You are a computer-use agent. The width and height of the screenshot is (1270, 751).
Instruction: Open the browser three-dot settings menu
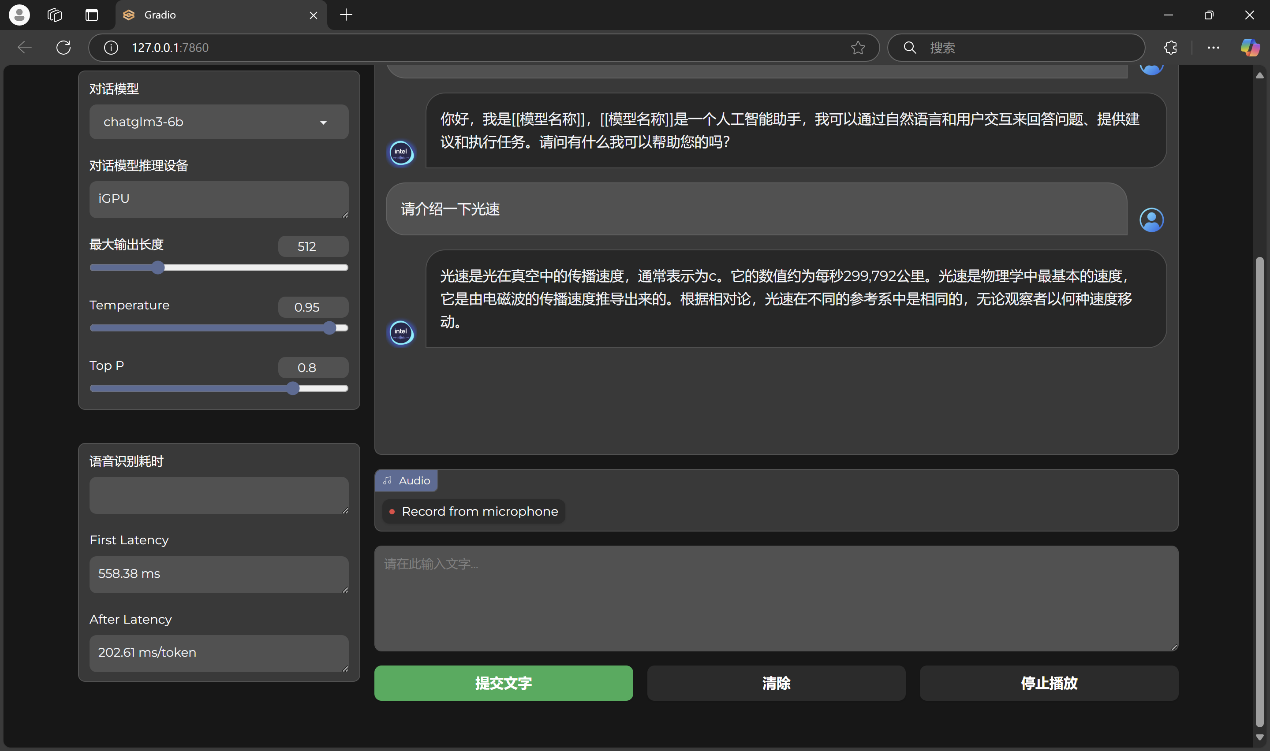1213,47
